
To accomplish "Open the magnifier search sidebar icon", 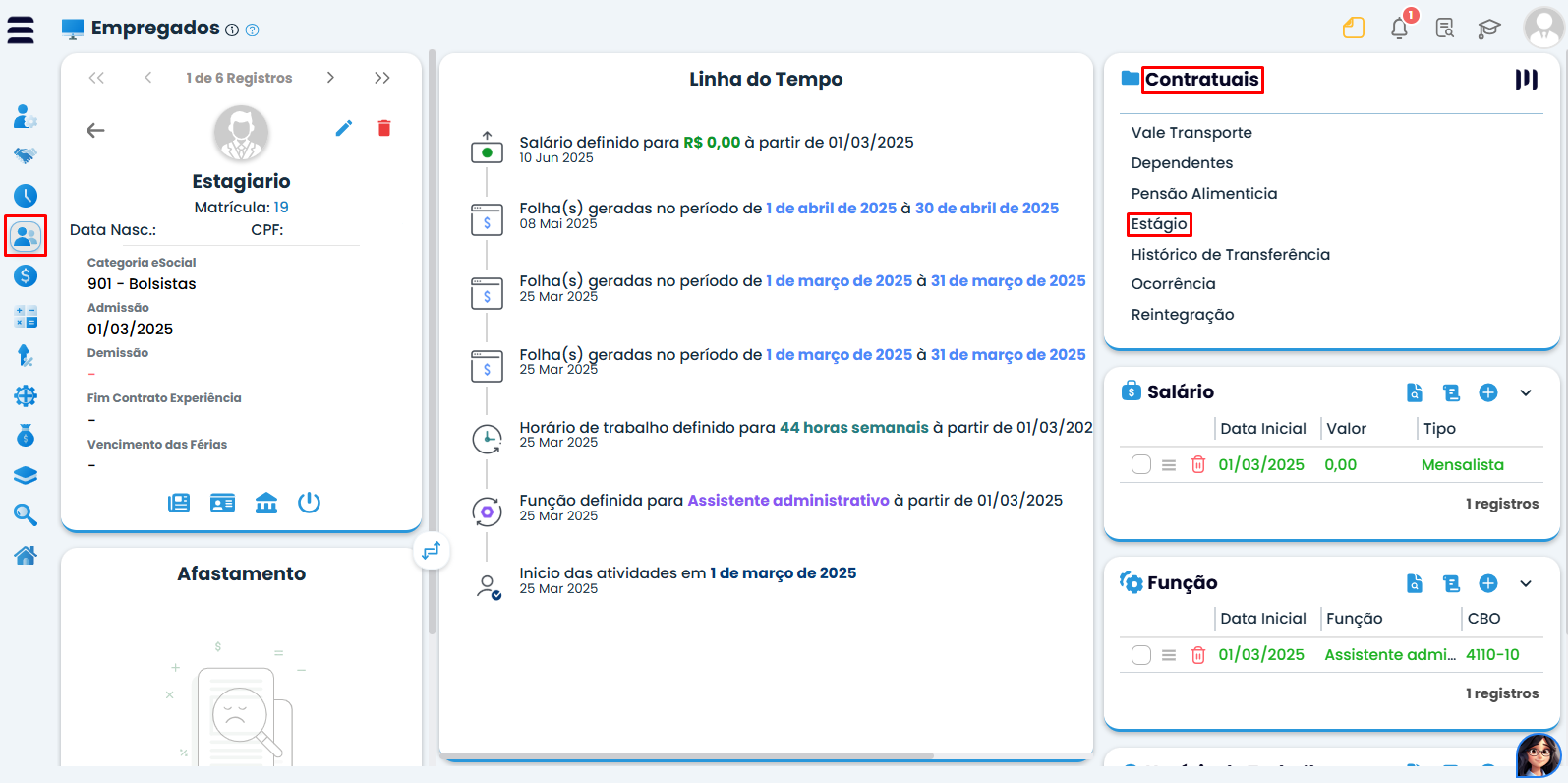I will pyautogui.click(x=26, y=514).
